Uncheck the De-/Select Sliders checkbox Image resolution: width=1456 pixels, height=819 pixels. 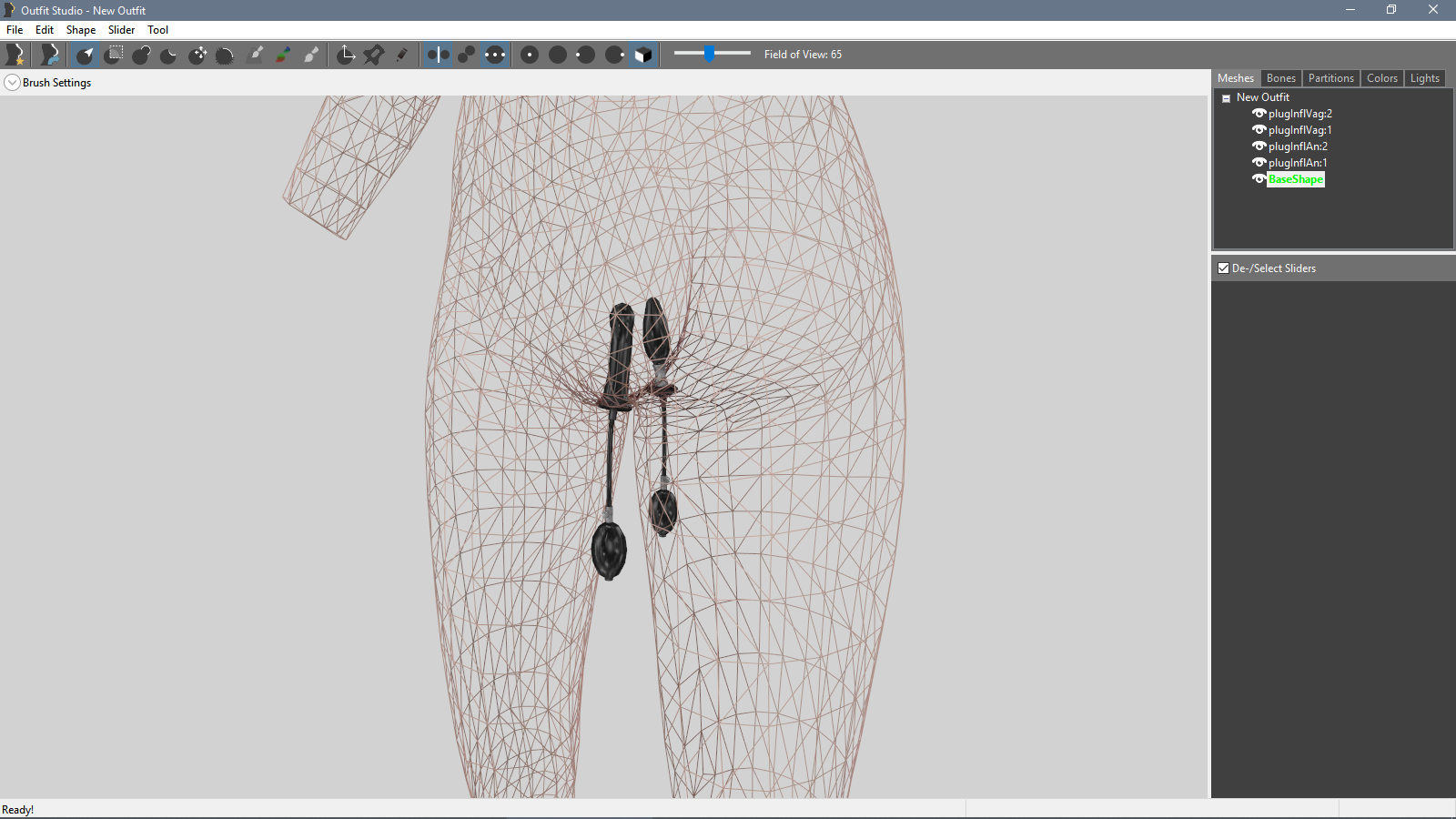point(1223,268)
